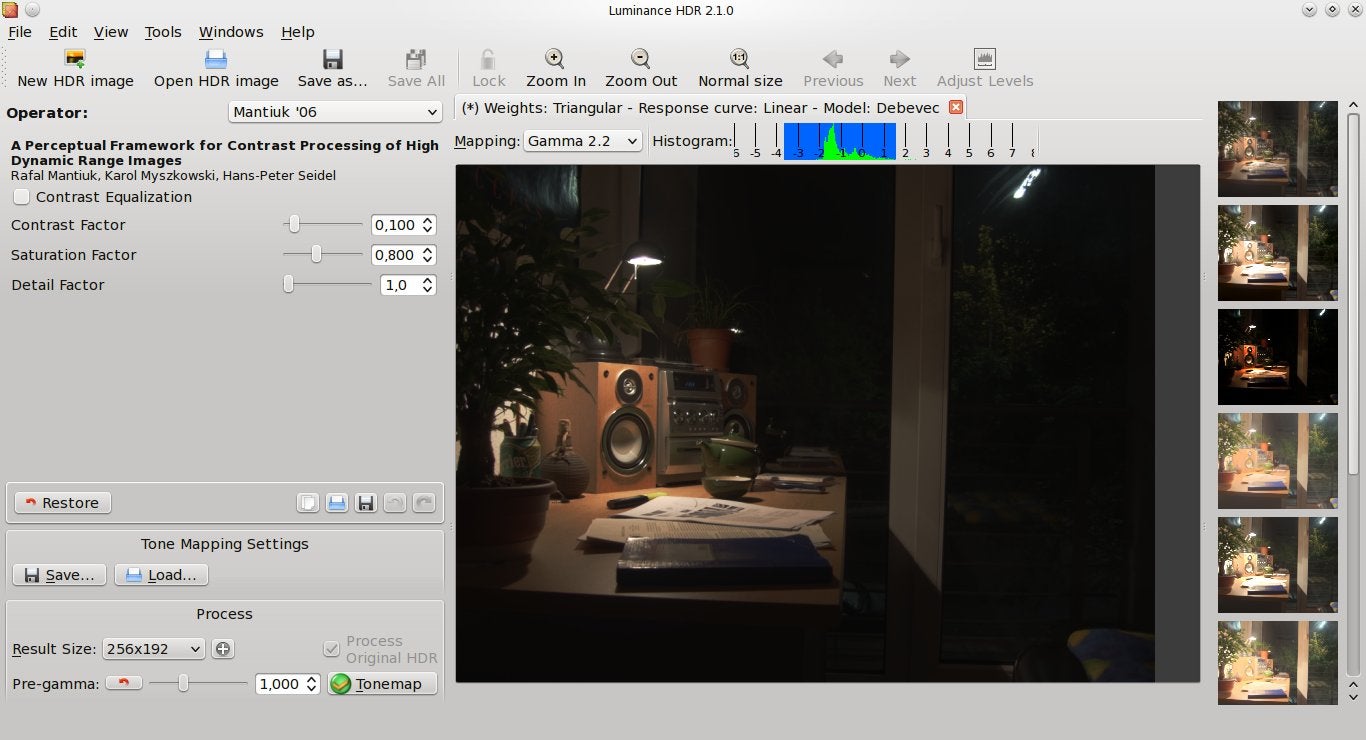
Task: Open the Tools menu
Action: pyautogui.click(x=163, y=31)
